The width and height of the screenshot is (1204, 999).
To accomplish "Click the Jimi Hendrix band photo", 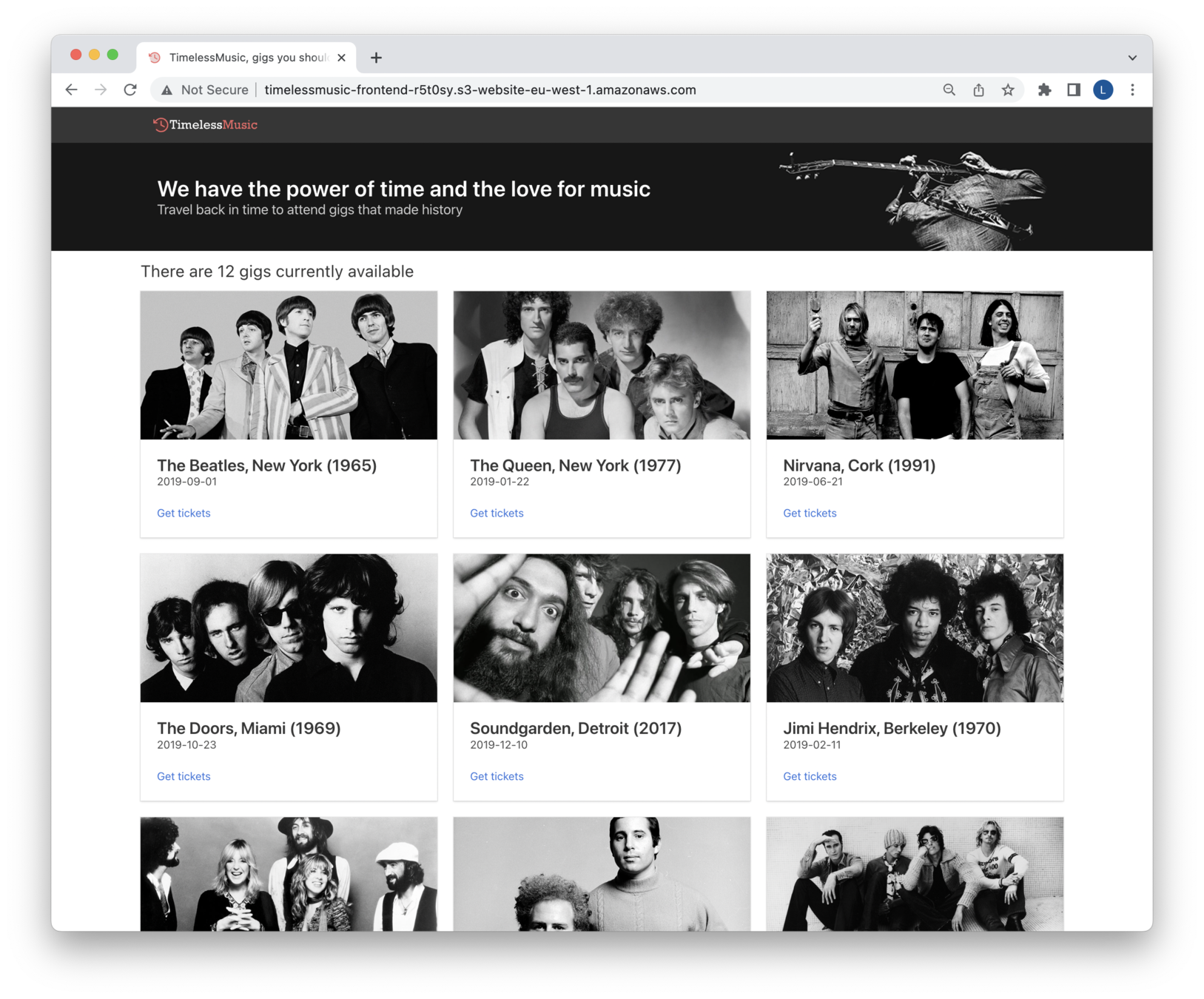I will (915, 628).
